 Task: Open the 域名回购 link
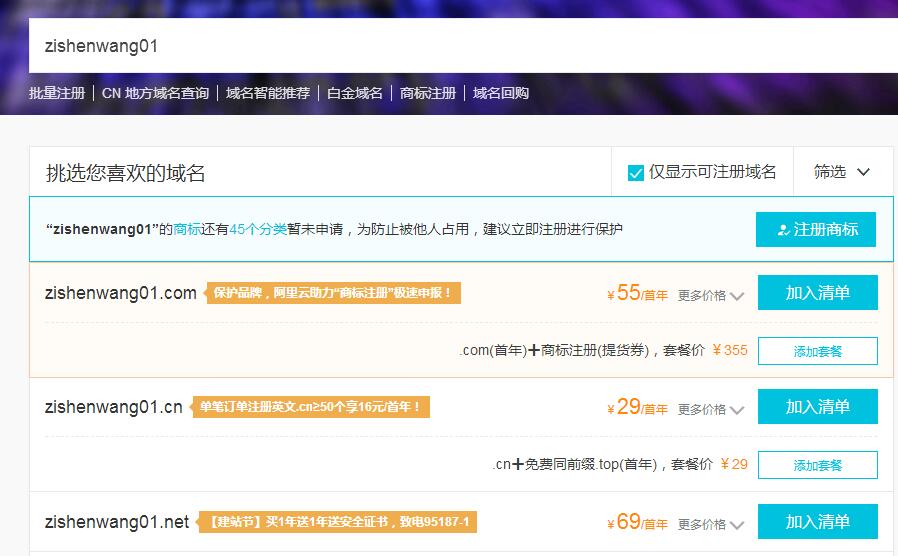click(501, 93)
